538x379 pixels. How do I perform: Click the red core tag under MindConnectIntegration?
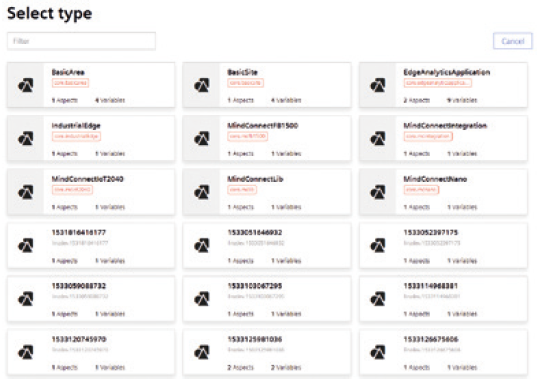click(428, 137)
